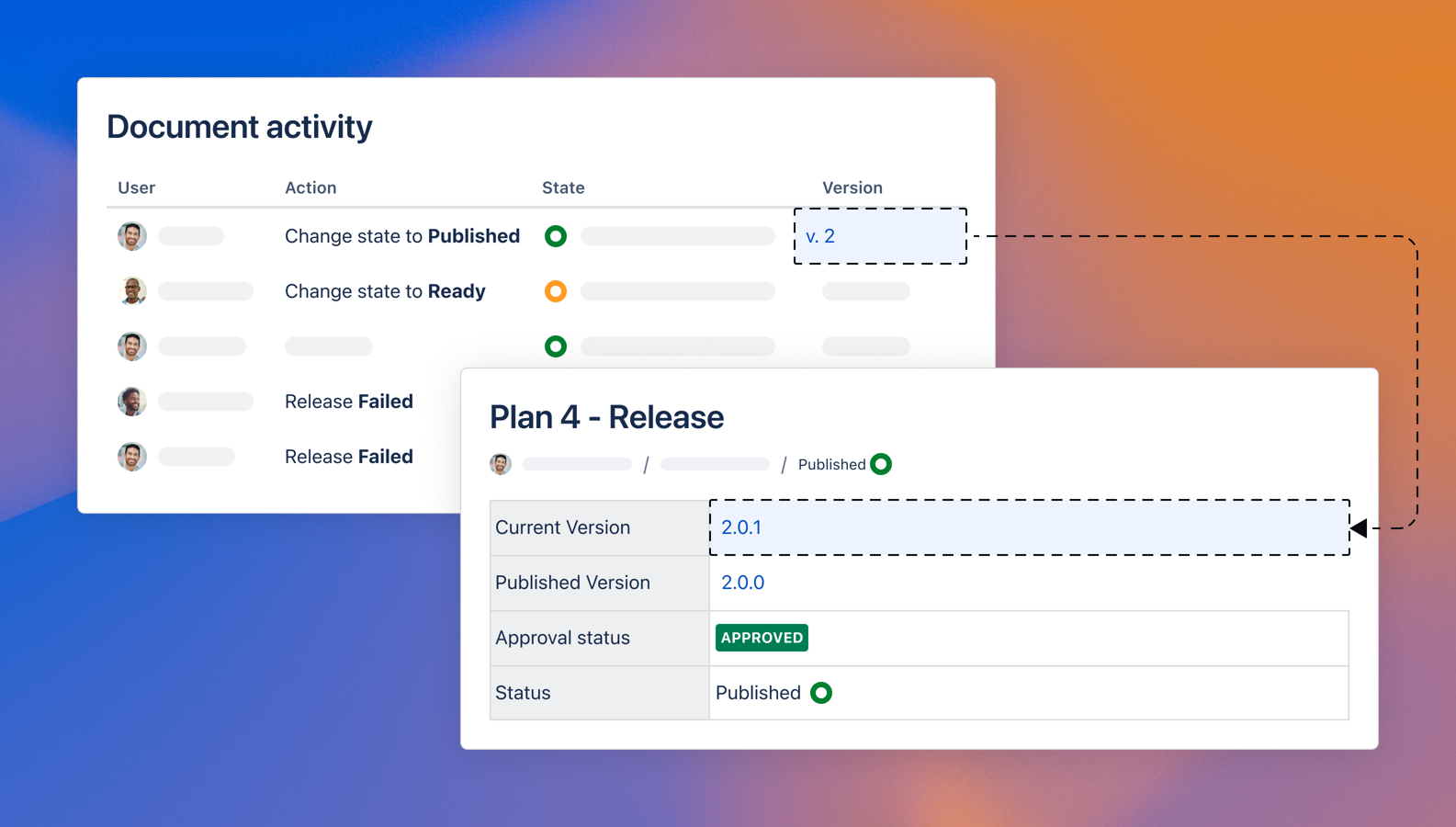Click the 'Current Version' label cell
This screenshot has width=1456, height=827.
(x=600, y=527)
